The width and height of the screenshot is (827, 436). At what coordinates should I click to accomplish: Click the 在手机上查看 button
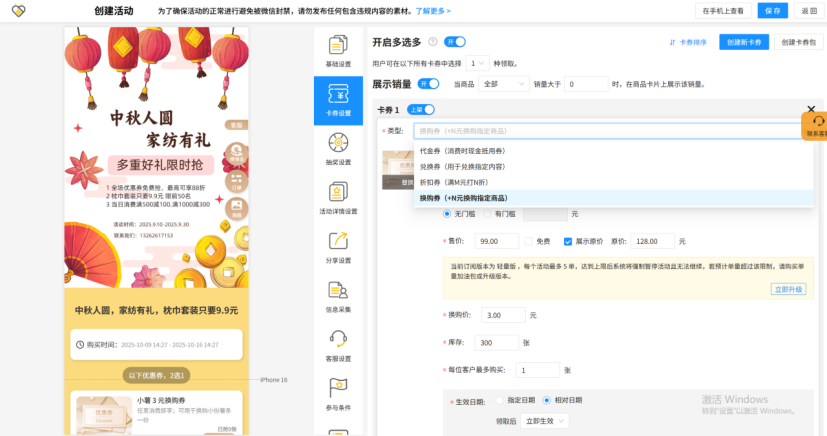723,11
